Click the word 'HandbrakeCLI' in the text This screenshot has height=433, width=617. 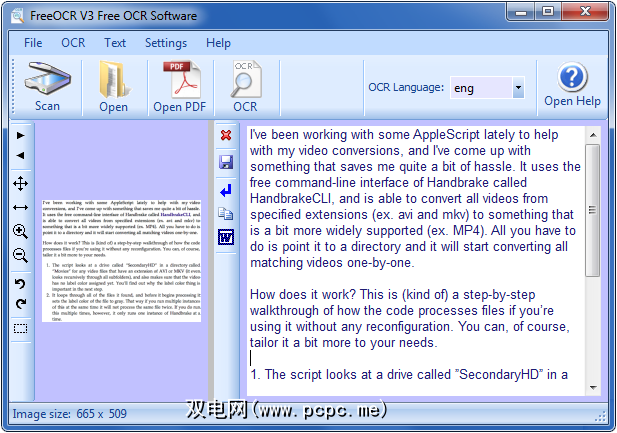tap(291, 198)
